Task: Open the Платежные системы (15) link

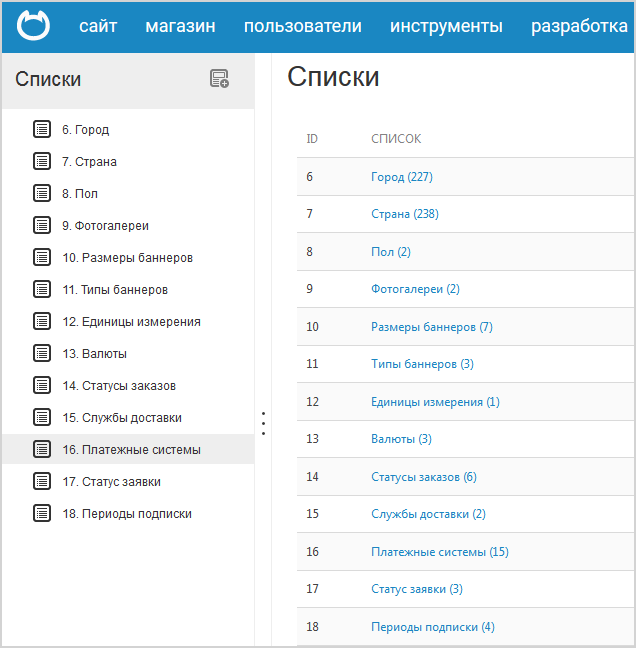Action: (439, 552)
